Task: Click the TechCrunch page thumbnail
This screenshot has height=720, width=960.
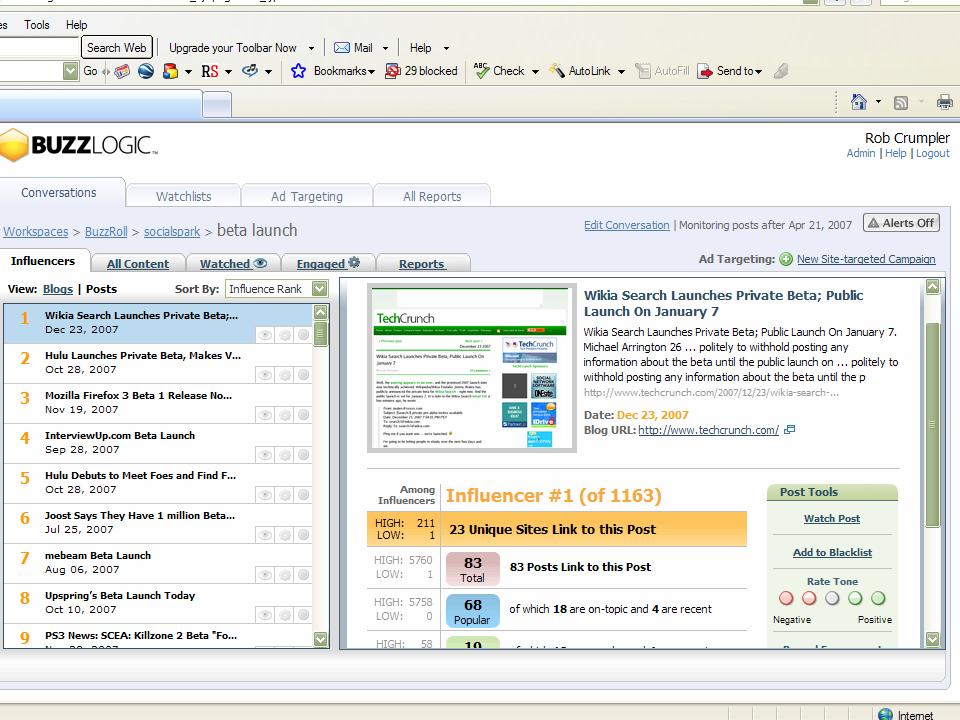Action: point(472,369)
